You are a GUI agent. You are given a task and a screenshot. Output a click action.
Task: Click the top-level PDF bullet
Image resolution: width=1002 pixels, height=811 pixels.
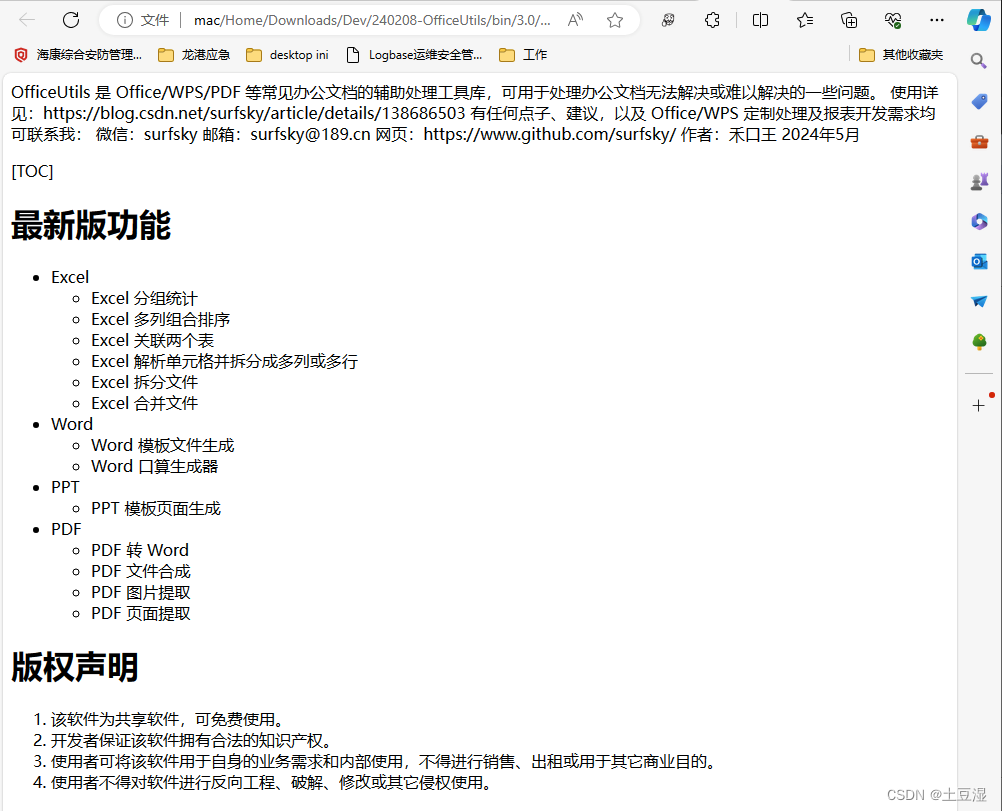point(66,529)
